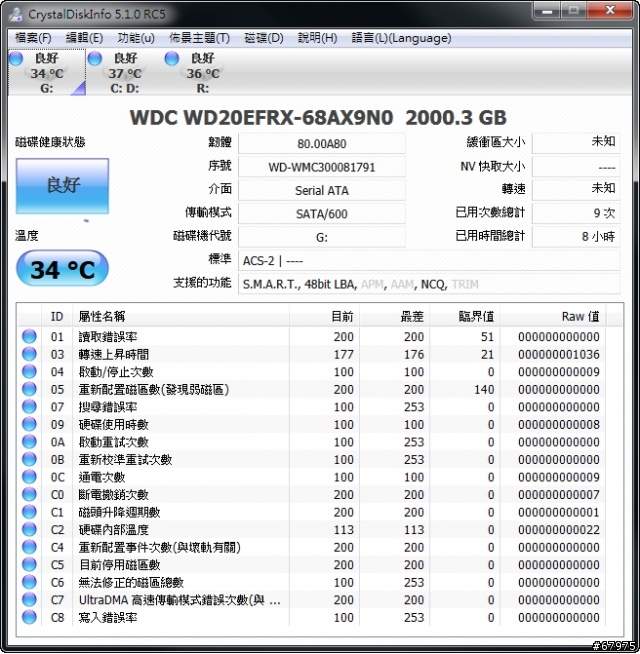640x654 pixels.
Task: Click the drive letter field G:
Action: (322, 237)
